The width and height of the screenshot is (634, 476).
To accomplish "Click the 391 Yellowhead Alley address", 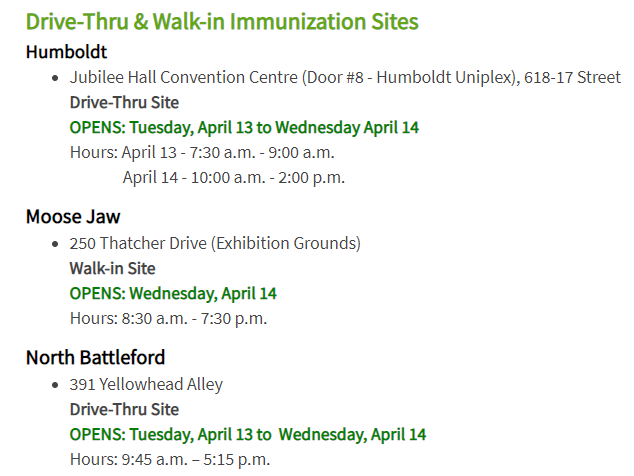I will (146, 384).
